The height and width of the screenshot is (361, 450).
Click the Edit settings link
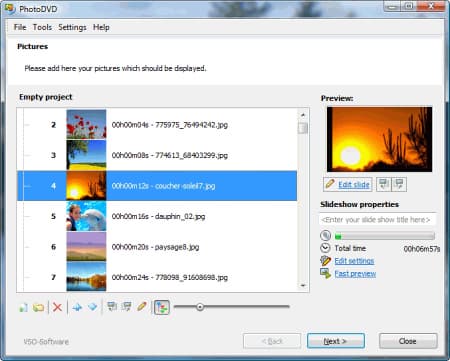(x=354, y=261)
